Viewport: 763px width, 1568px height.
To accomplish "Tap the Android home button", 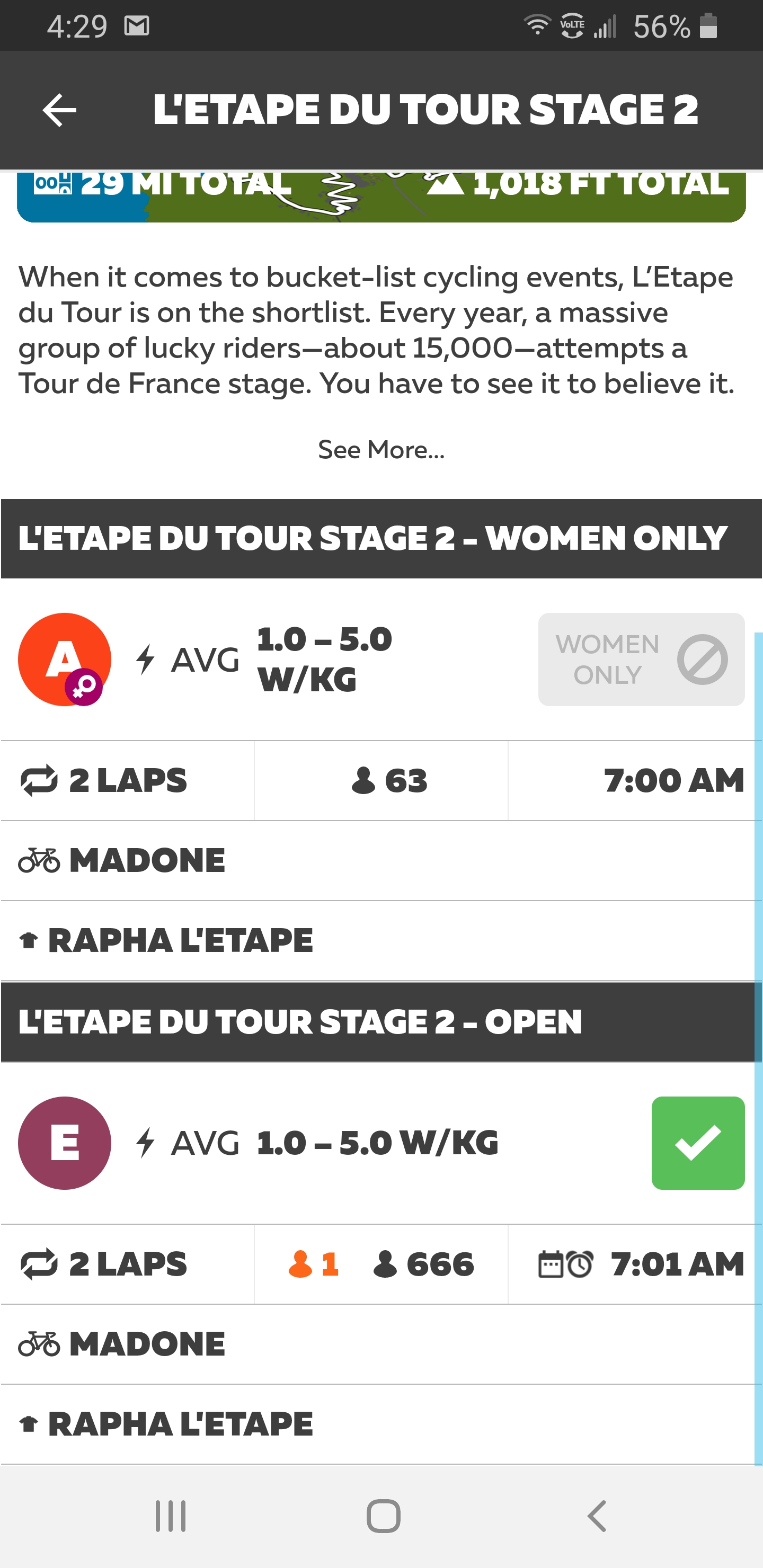I will [383, 1516].
